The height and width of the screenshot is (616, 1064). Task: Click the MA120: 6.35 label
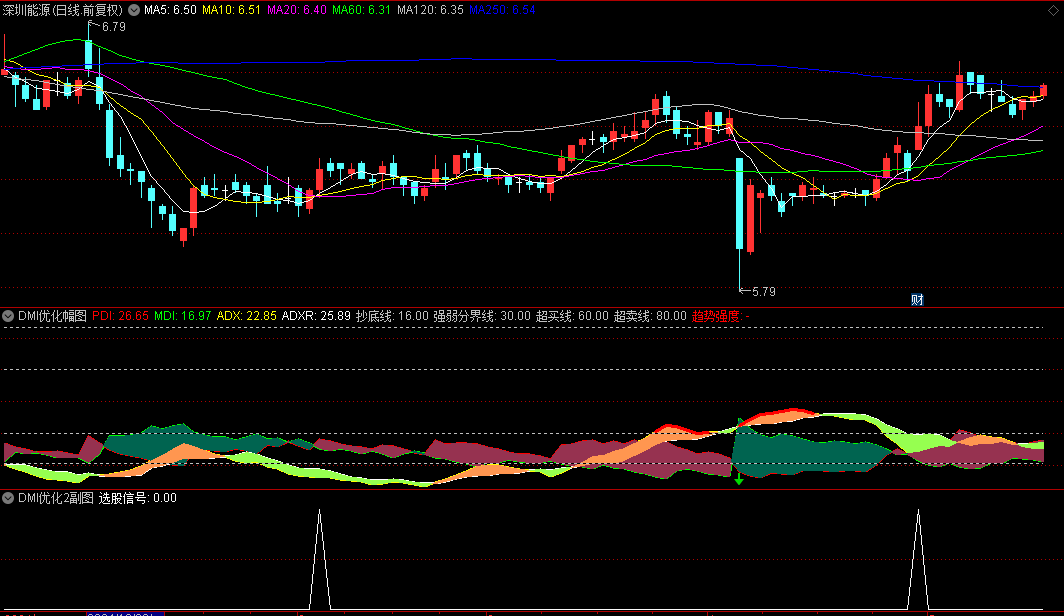[430, 10]
